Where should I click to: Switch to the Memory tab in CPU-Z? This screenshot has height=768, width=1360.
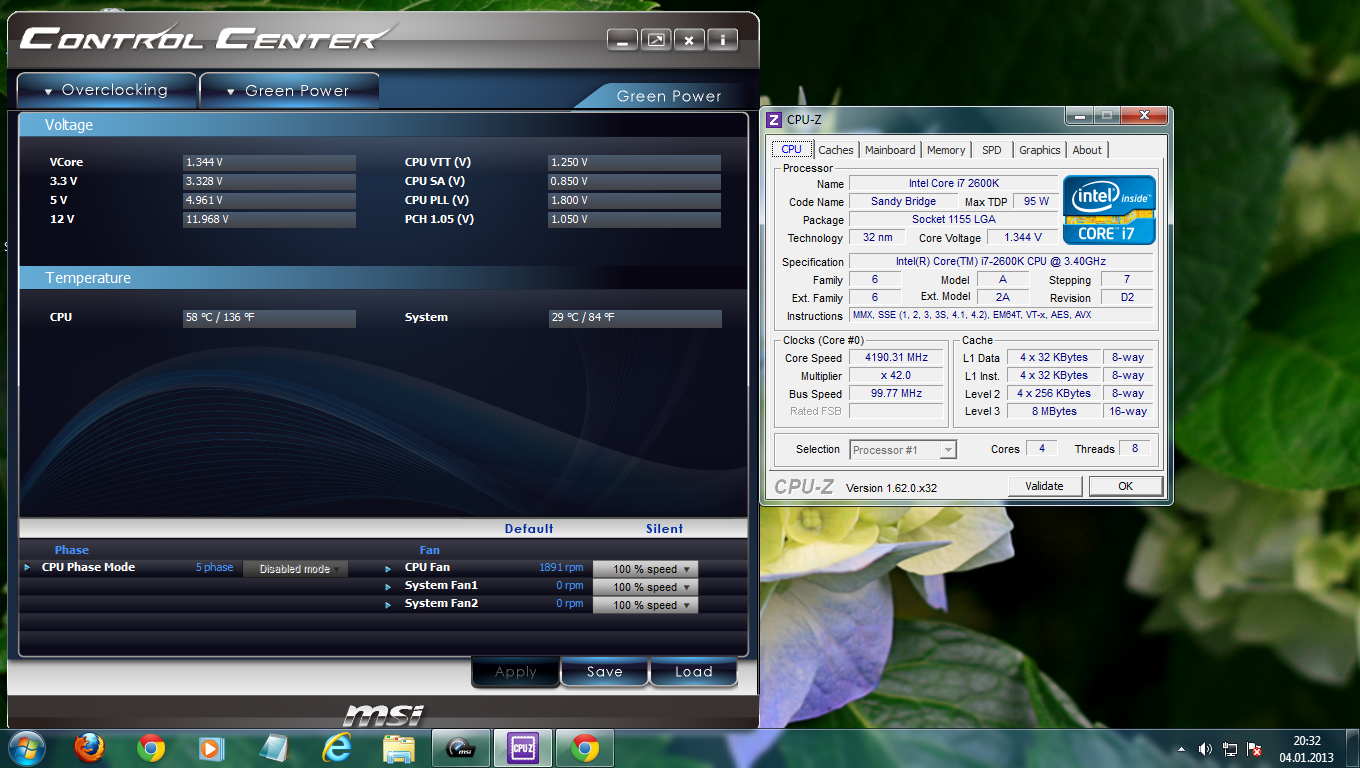coord(946,150)
